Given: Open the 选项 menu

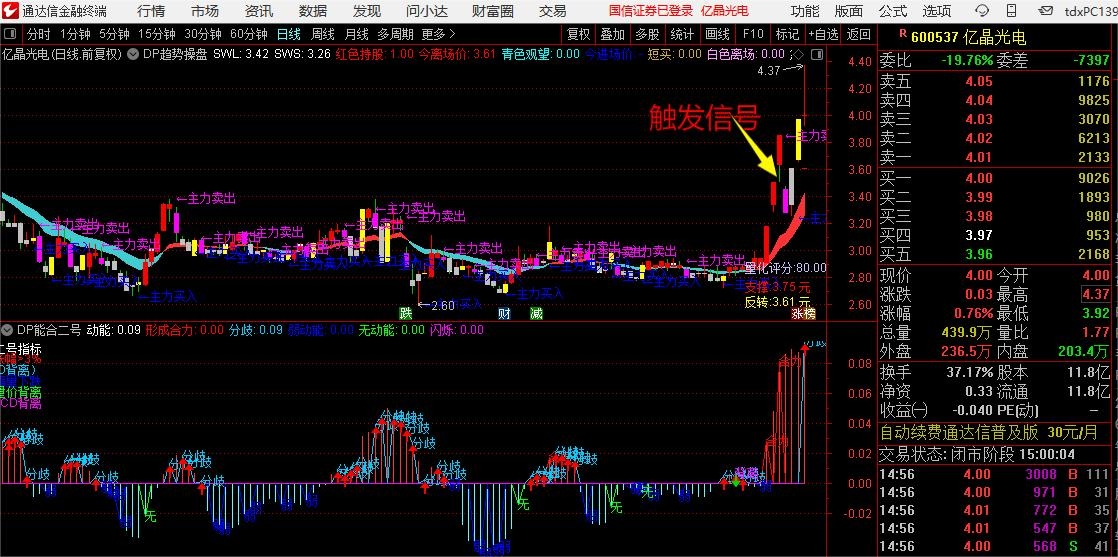Looking at the screenshot, I should tap(937, 11).
